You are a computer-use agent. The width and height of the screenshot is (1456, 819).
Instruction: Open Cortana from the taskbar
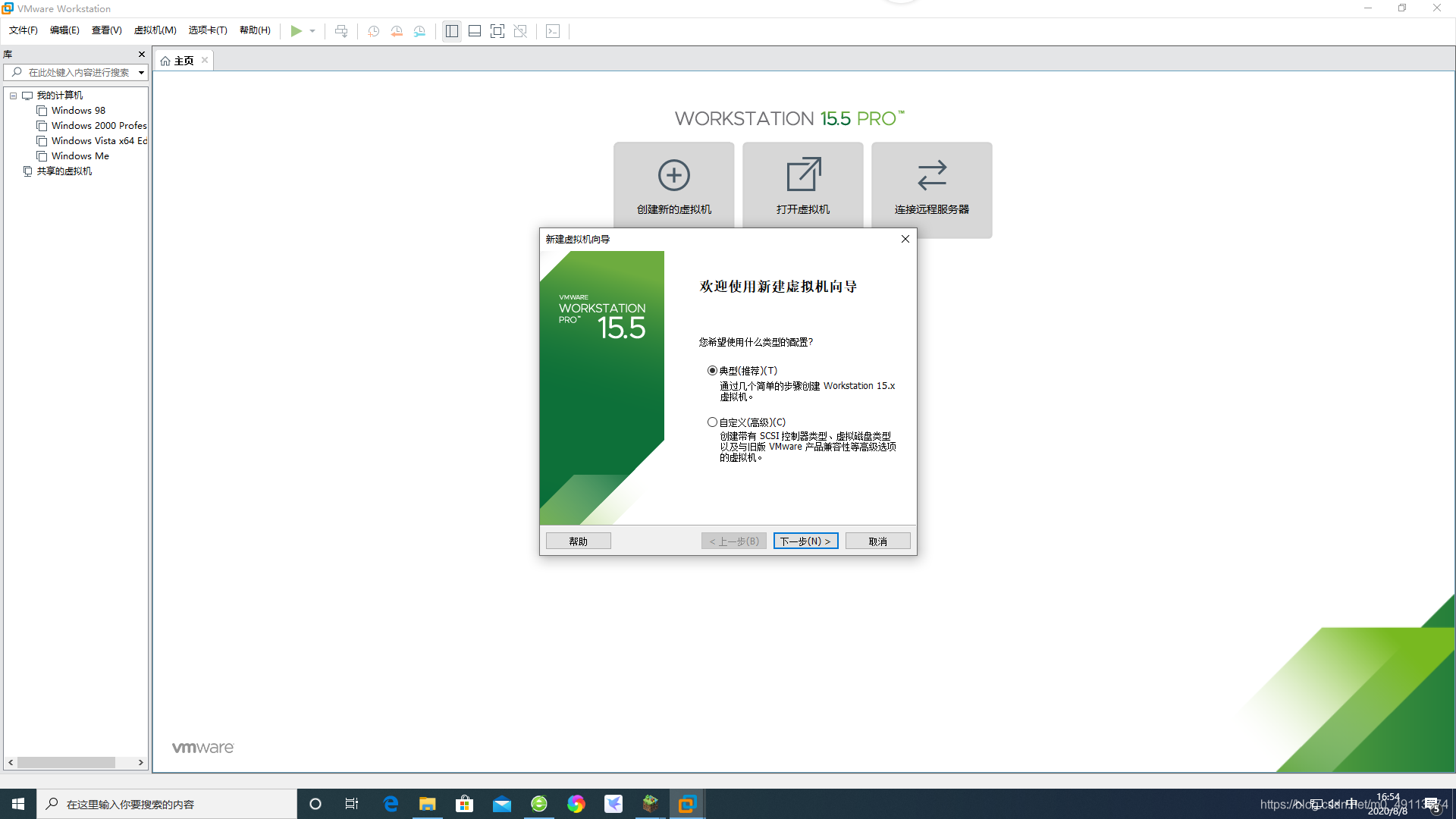[x=315, y=804]
